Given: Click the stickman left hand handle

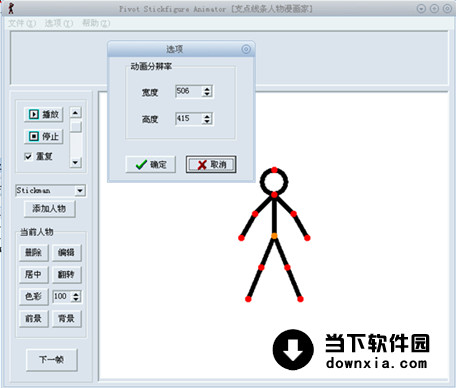Looking at the screenshot, I should coord(241,238).
